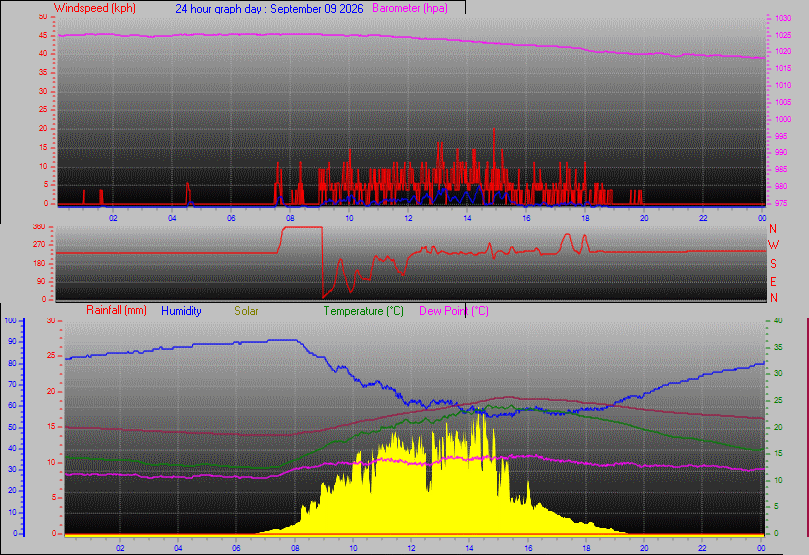
Task: Click the 40 value on green temperature axis
Action: pos(778,320)
